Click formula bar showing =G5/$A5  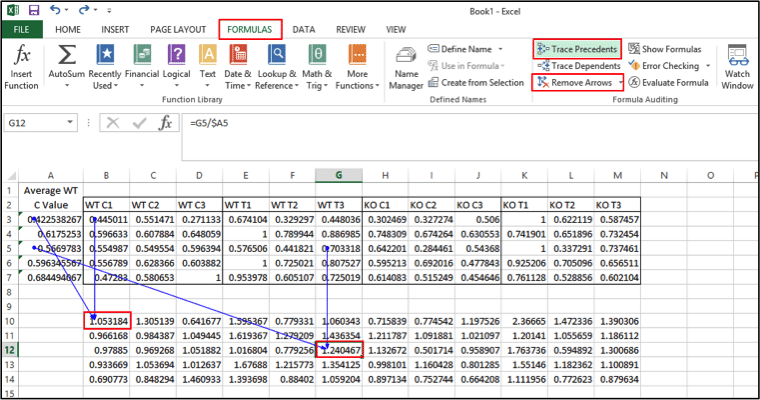point(468,137)
